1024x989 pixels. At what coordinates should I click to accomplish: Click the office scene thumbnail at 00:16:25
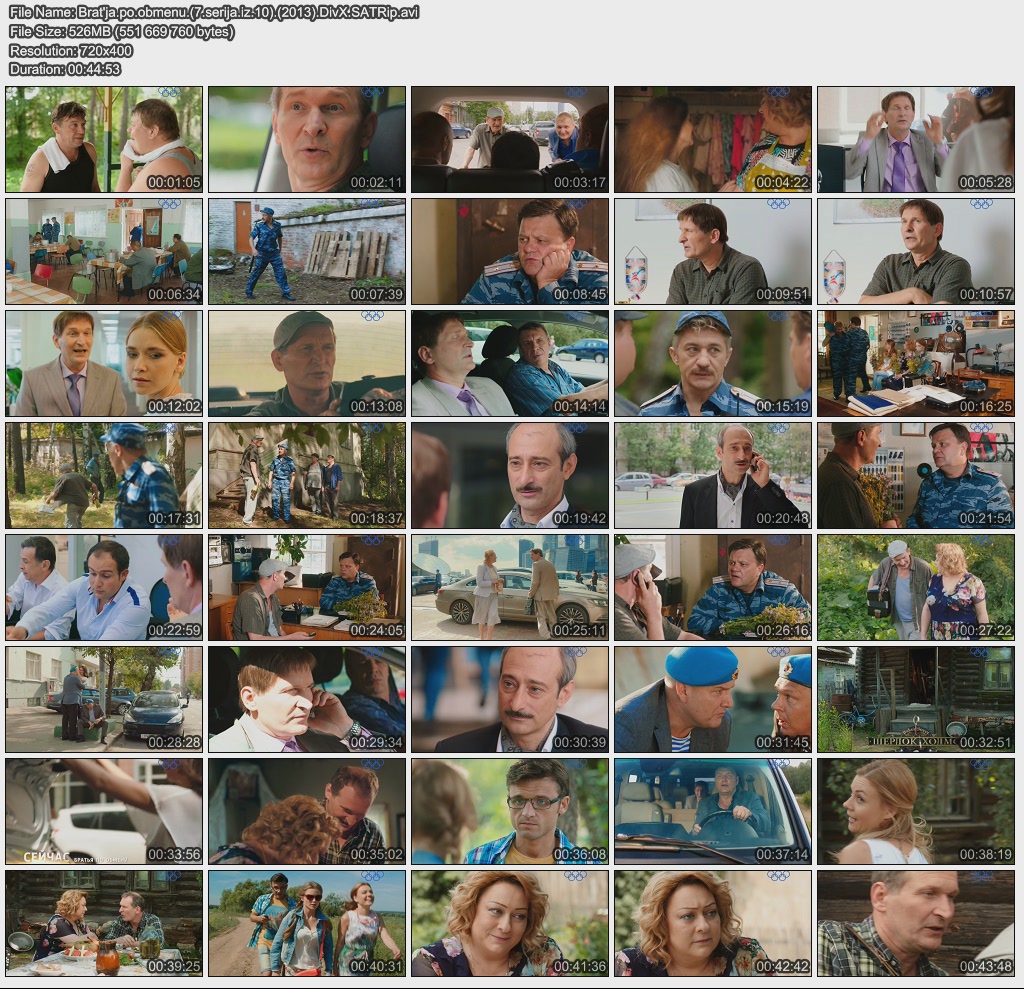pos(916,363)
